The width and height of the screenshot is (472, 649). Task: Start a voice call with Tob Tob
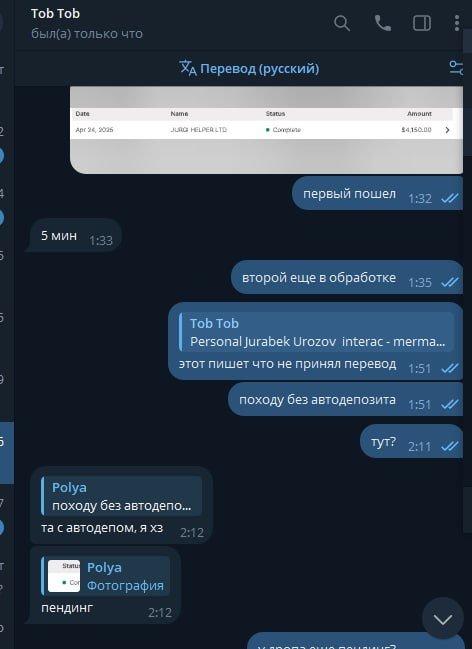pyautogui.click(x=382, y=23)
